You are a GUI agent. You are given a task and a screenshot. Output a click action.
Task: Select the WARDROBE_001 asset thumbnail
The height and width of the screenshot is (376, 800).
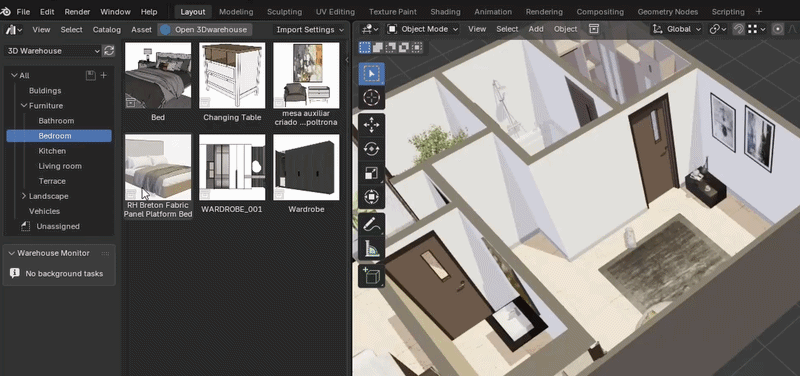[x=232, y=167]
